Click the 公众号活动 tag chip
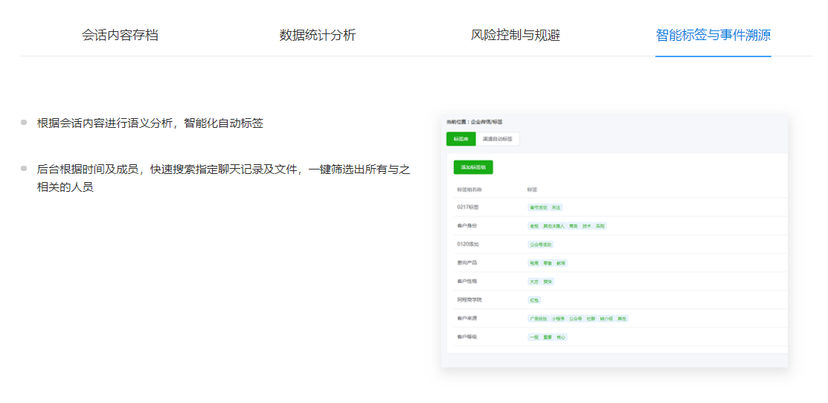Image resolution: width=828 pixels, height=403 pixels. pos(541,244)
